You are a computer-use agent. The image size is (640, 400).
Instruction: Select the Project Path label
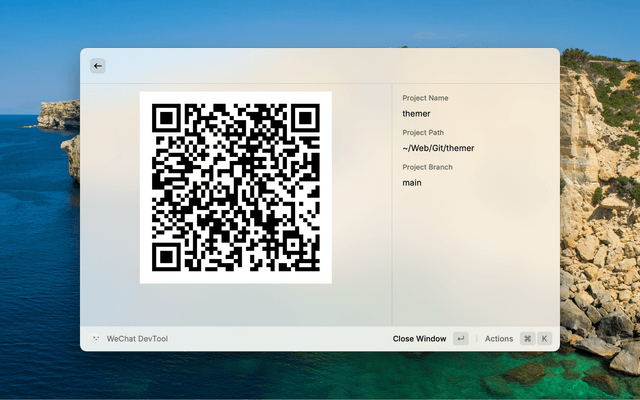click(x=423, y=133)
